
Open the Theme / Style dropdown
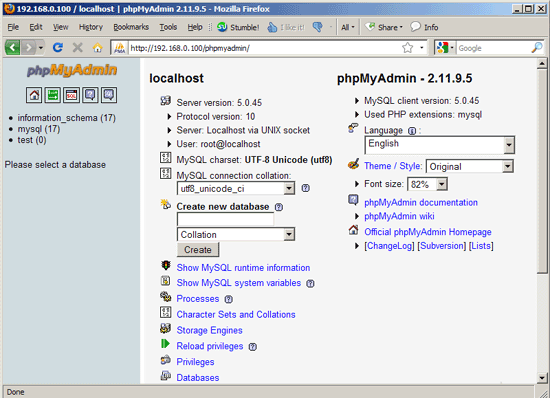(x=470, y=166)
